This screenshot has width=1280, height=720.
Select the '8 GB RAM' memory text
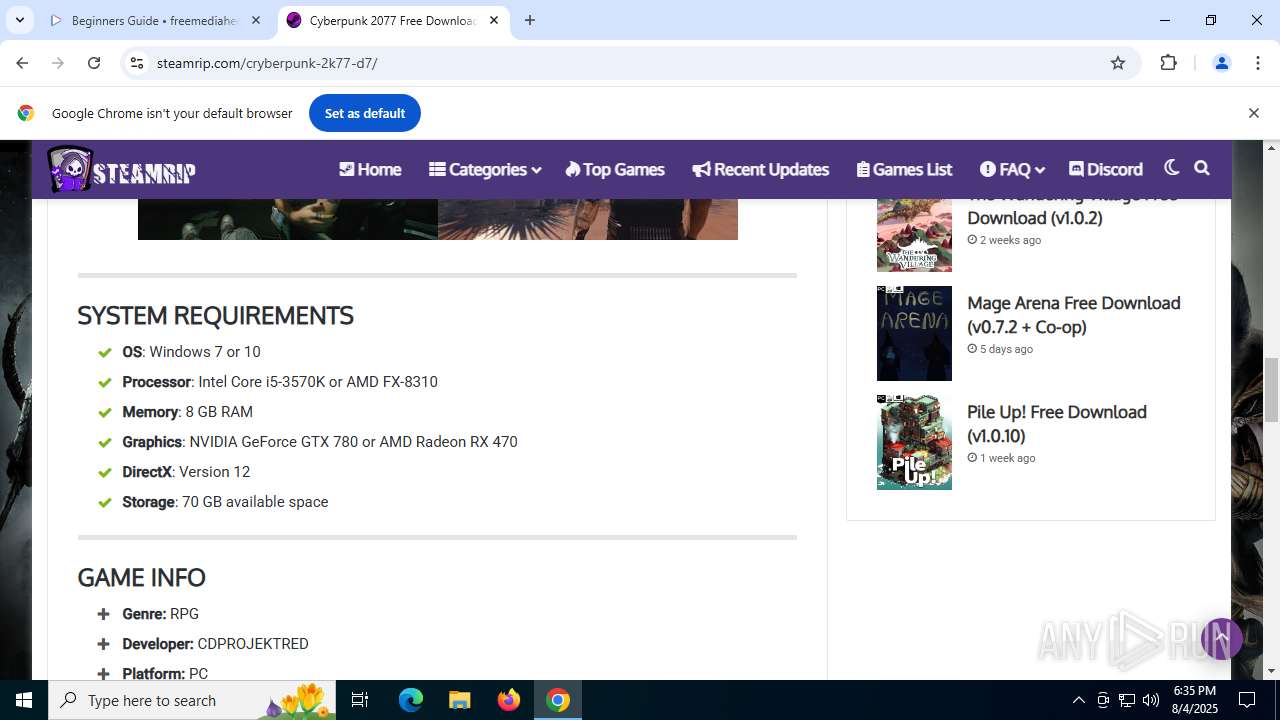219,412
